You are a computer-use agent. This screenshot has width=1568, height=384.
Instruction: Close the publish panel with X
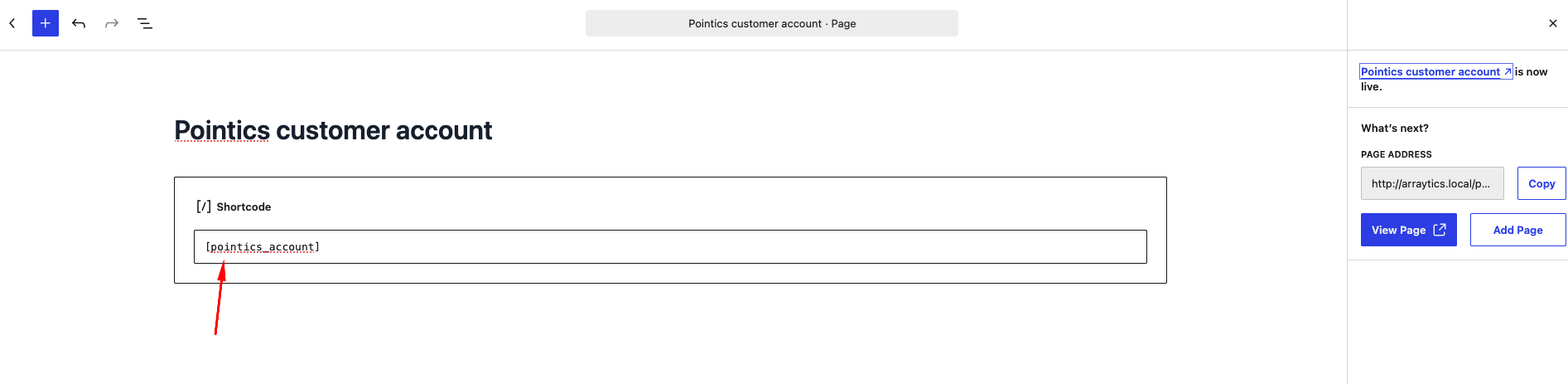point(1553,23)
